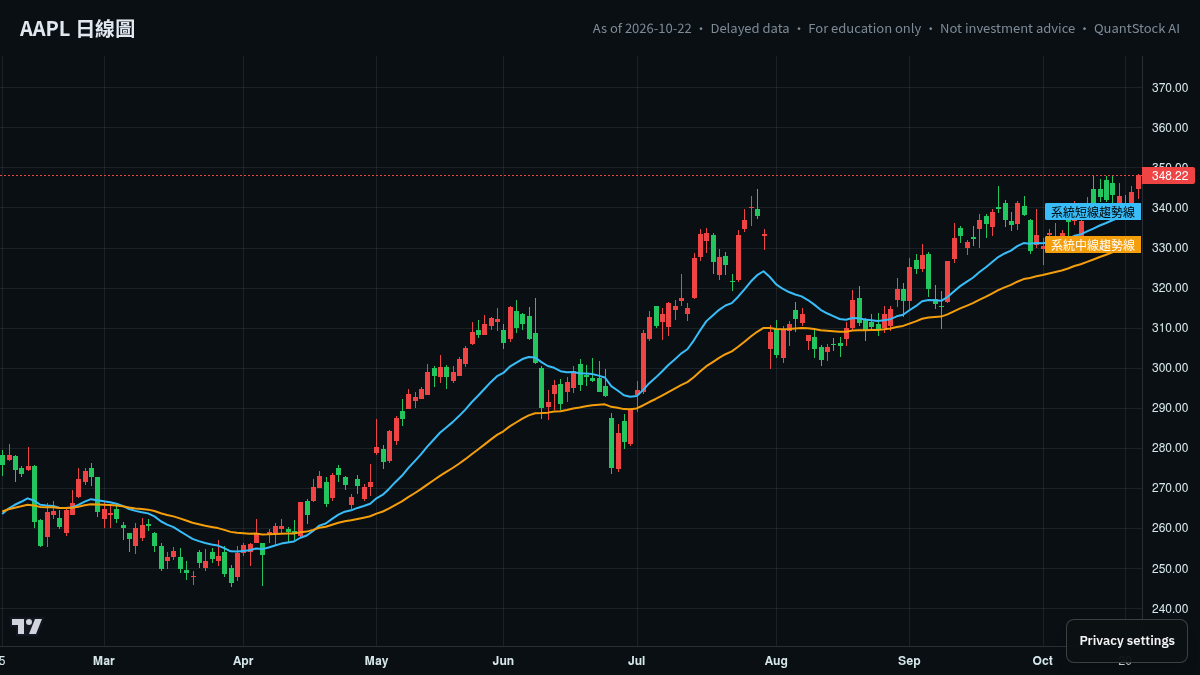
Task: Click the Jun label on time axis
Action: click(503, 661)
